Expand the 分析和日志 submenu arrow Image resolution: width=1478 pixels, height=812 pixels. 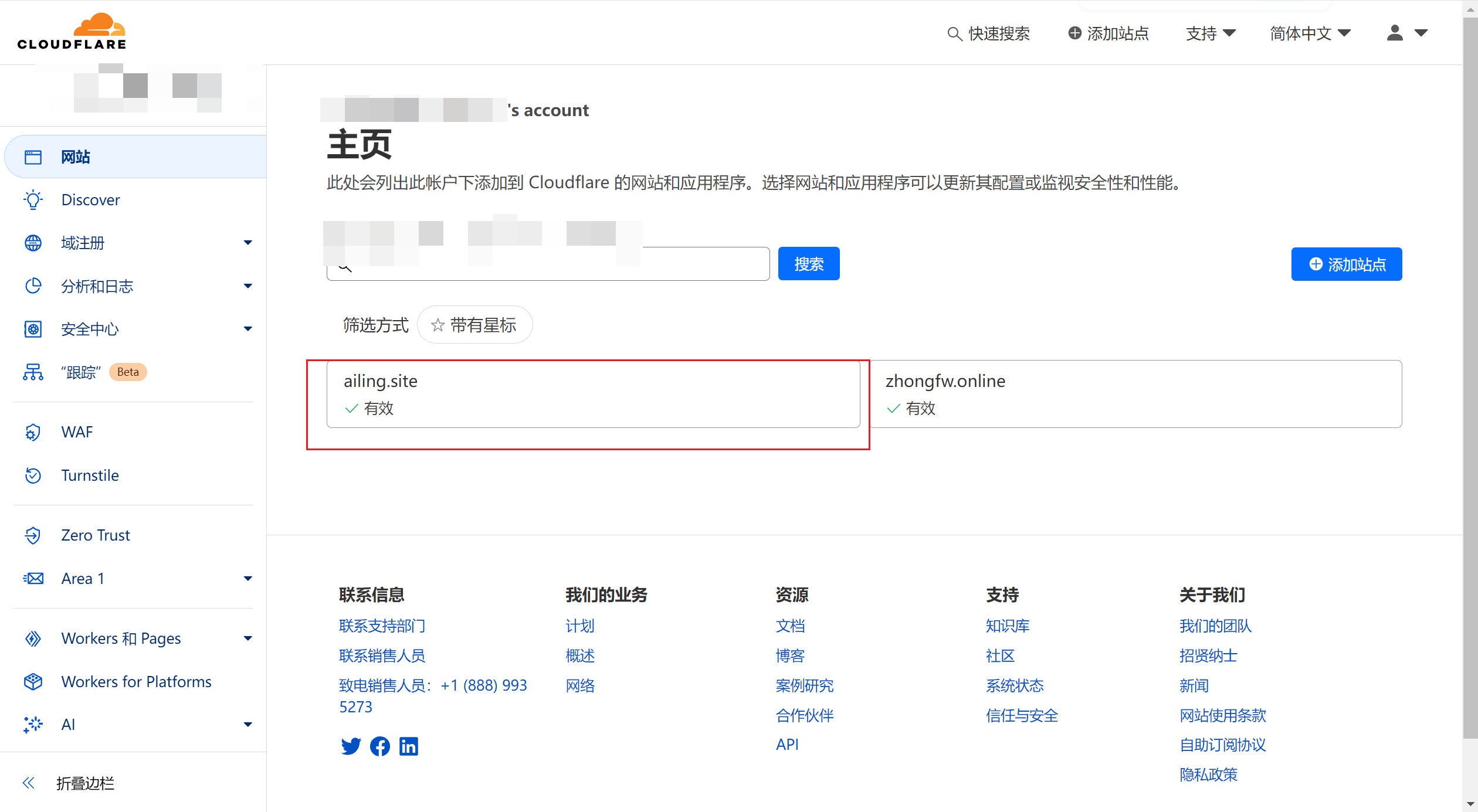point(248,286)
